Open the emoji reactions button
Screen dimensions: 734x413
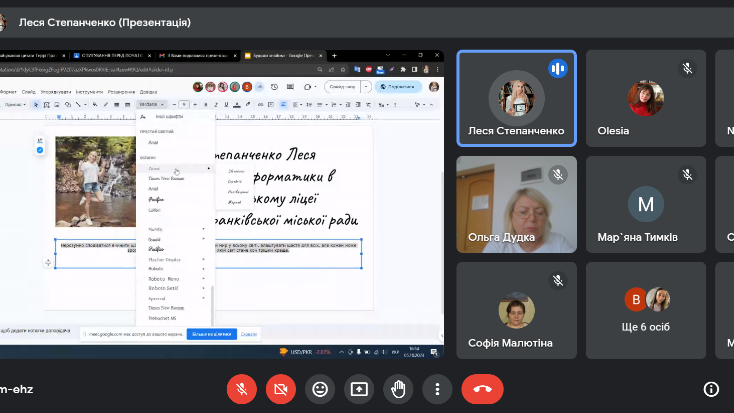pos(320,388)
